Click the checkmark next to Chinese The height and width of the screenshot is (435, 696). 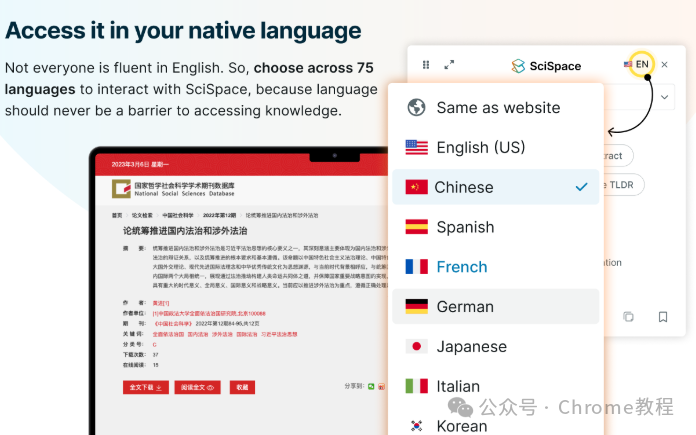pos(581,187)
